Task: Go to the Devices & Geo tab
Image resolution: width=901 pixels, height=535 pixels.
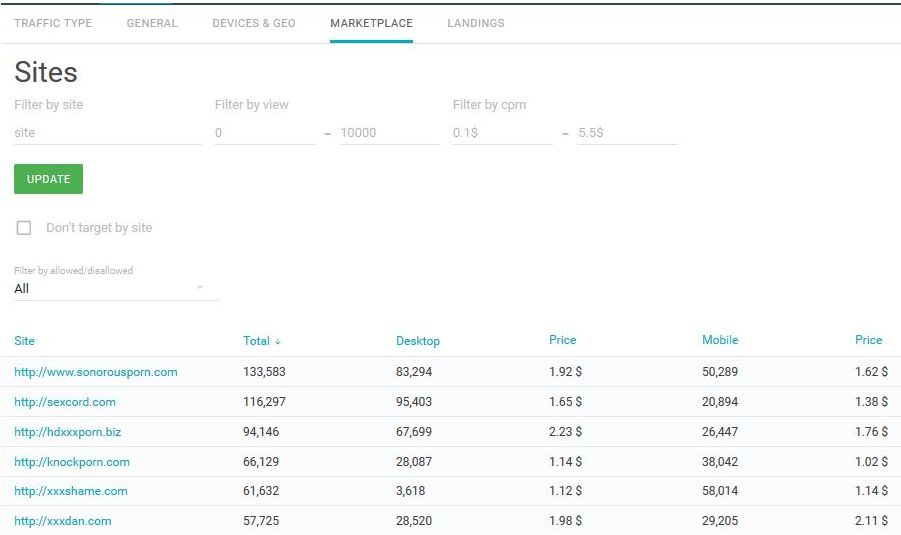Action: point(253,23)
